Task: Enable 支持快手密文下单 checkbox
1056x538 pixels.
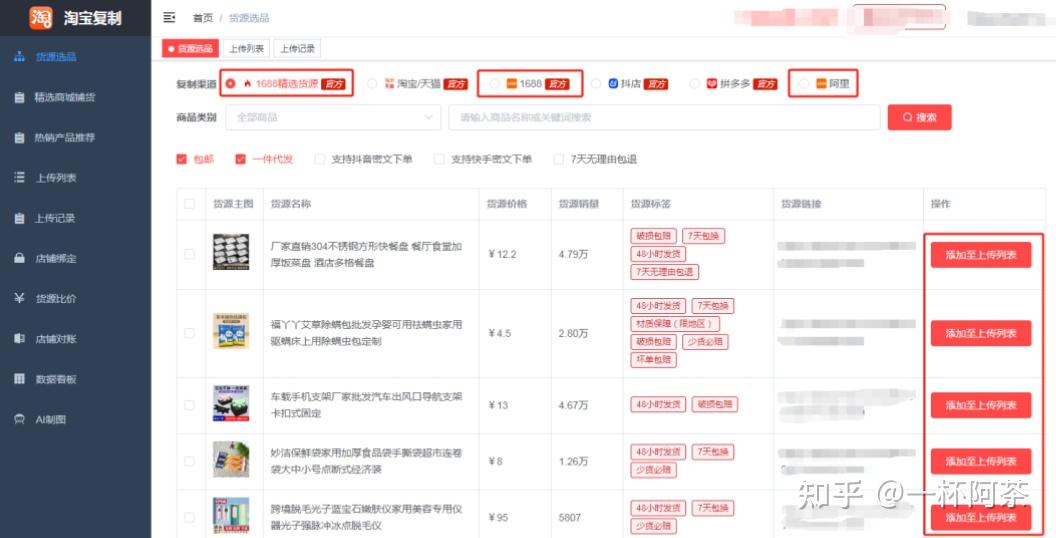Action: coord(439,159)
